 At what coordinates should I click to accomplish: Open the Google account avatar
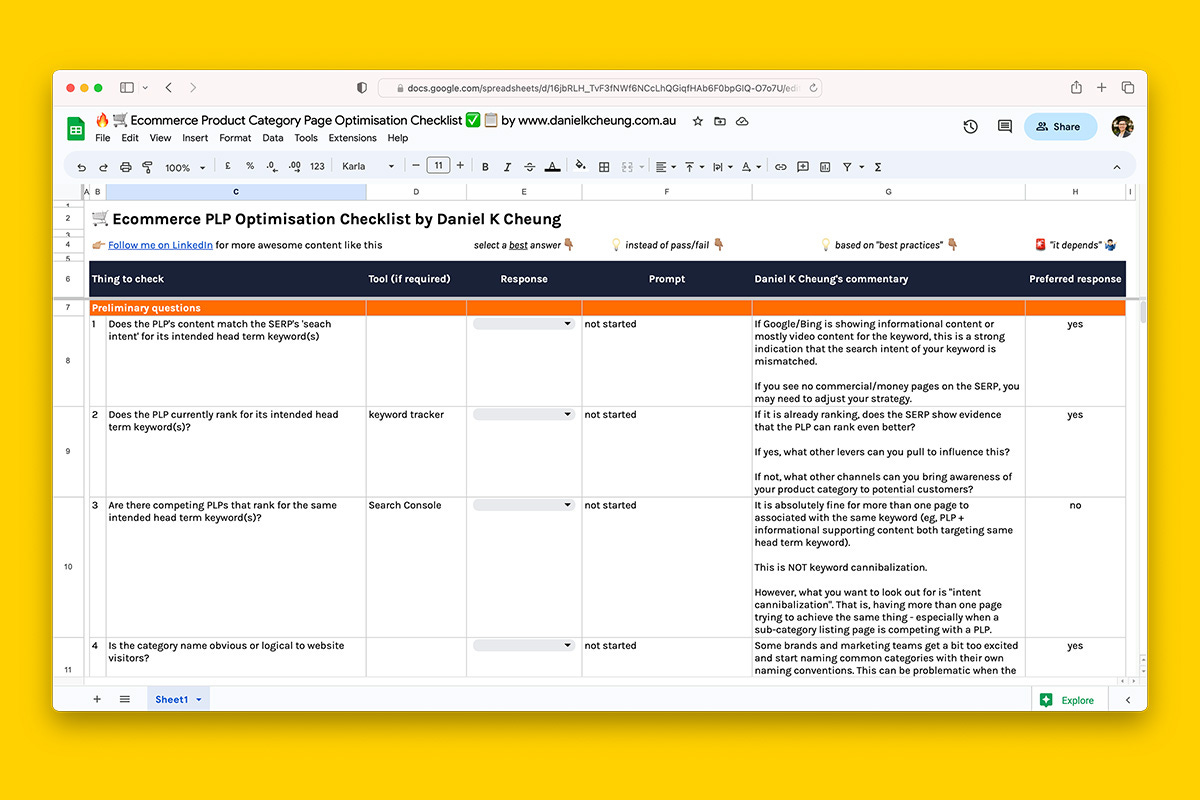tap(1123, 127)
